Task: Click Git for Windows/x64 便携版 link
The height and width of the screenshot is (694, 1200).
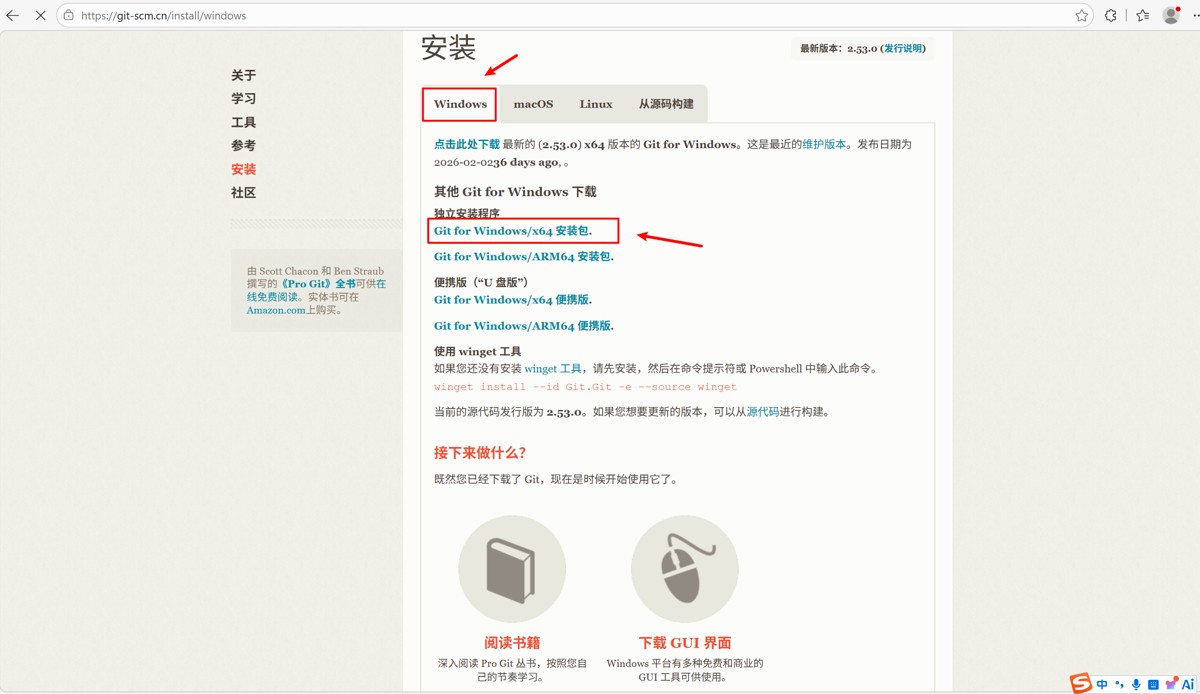Action: [511, 300]
